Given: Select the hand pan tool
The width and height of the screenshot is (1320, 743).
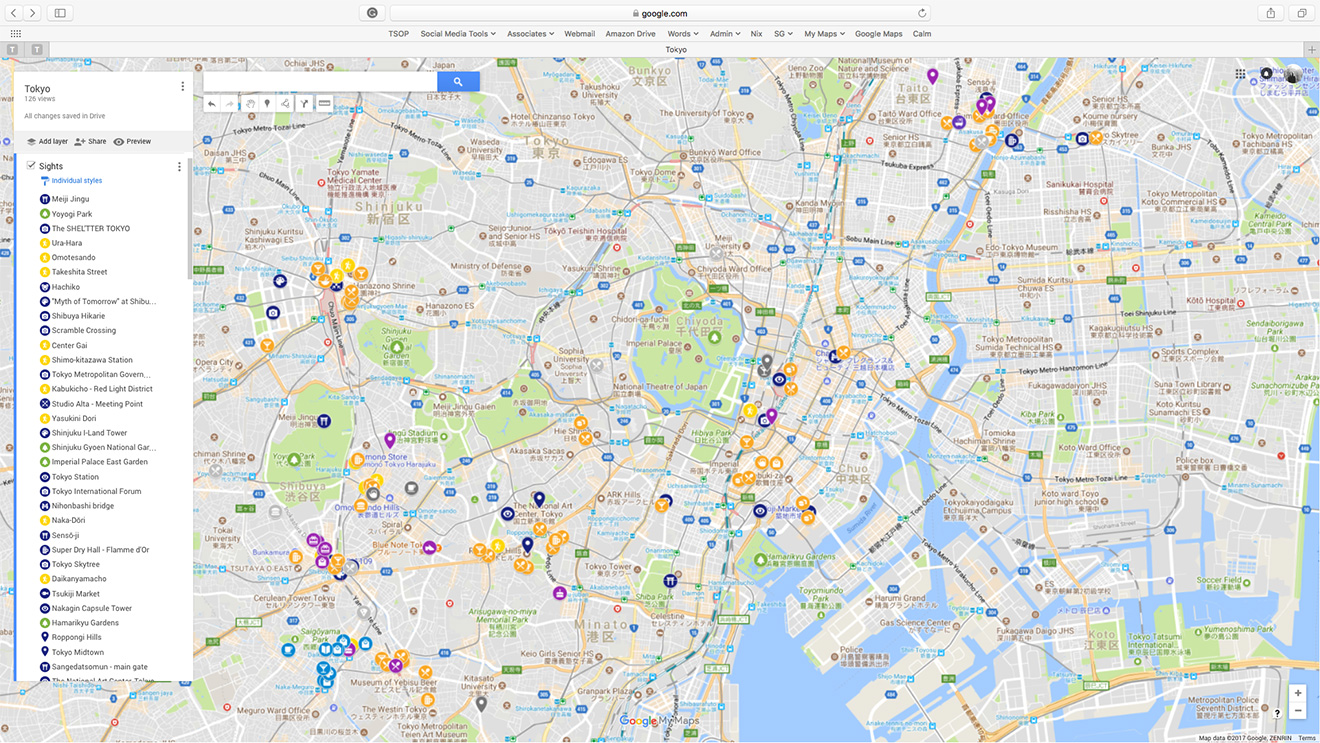Looking at the screenshot, I should (x=250, y=103).
